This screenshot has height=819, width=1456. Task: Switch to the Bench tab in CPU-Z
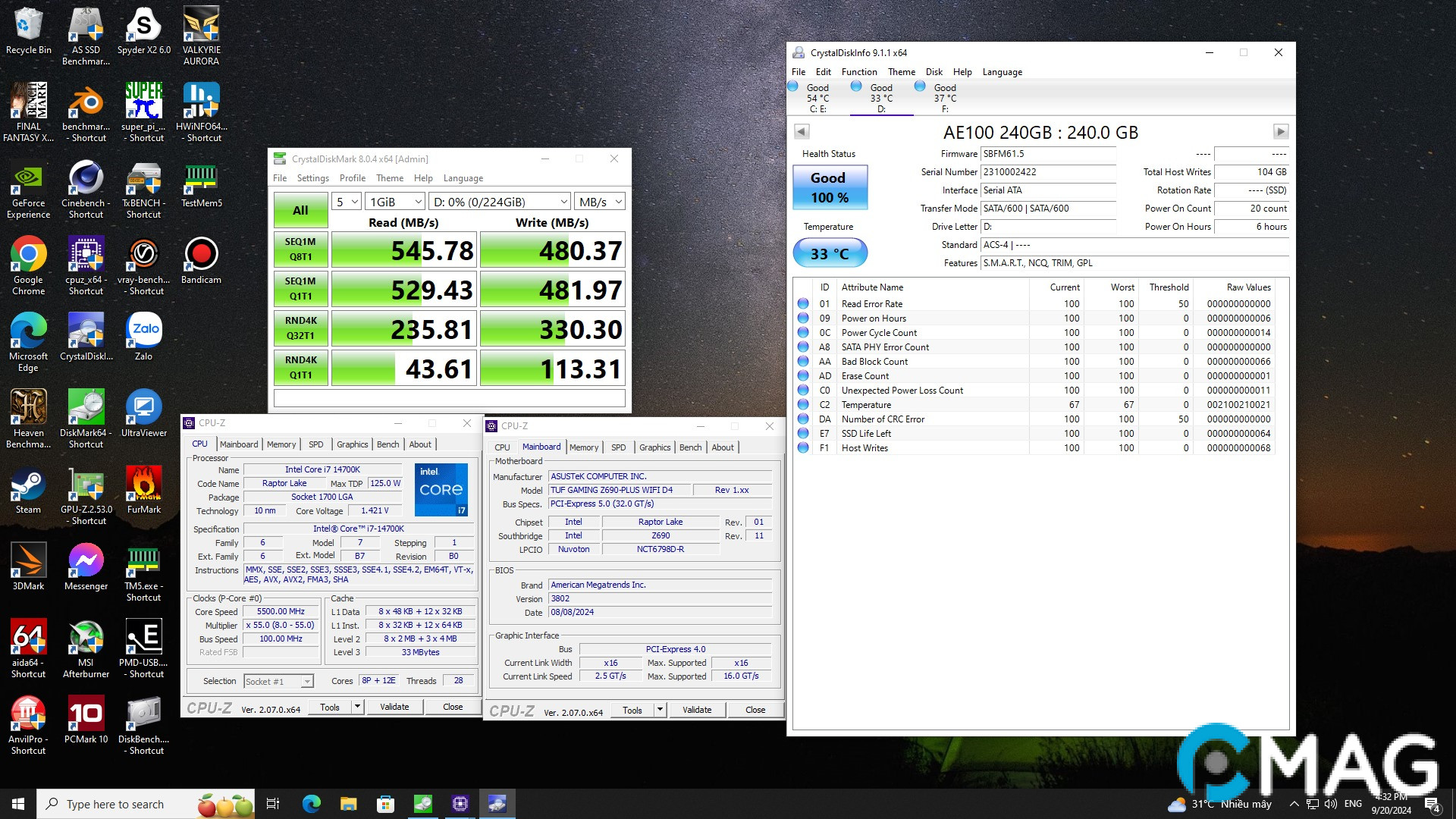click(388, 444)
